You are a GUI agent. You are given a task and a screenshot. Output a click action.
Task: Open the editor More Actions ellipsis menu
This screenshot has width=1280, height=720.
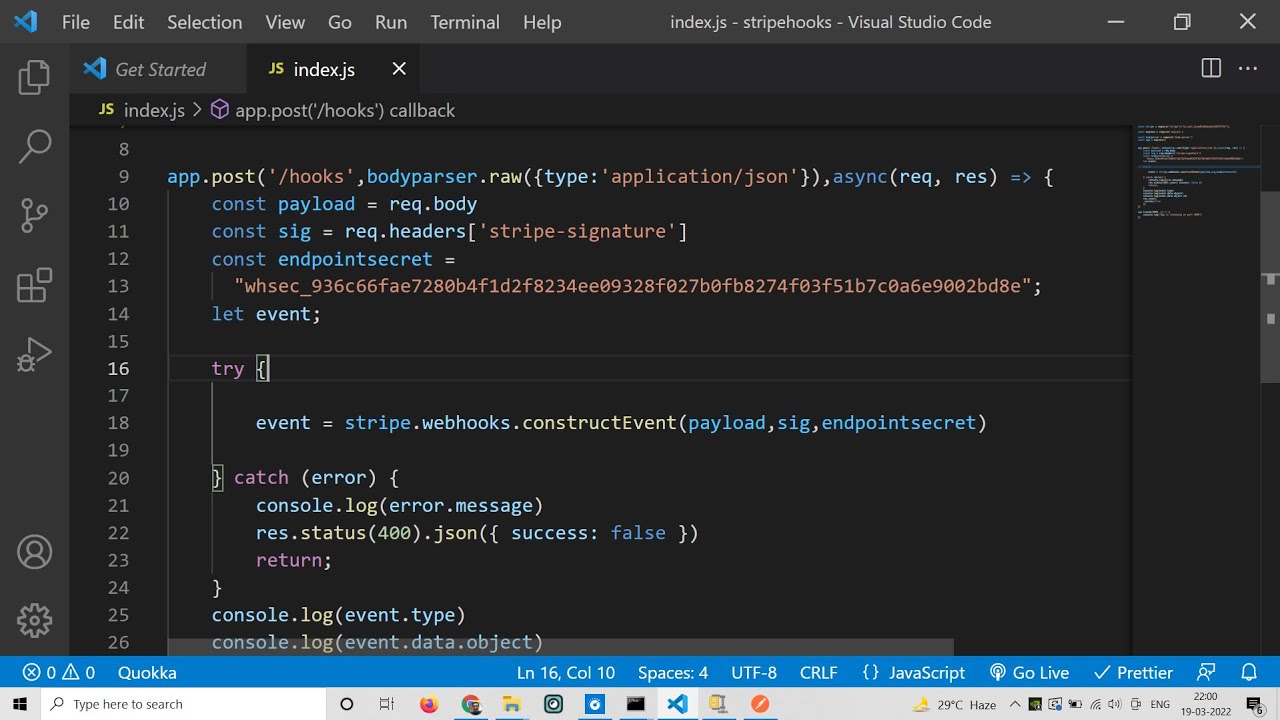(1248, 69)
